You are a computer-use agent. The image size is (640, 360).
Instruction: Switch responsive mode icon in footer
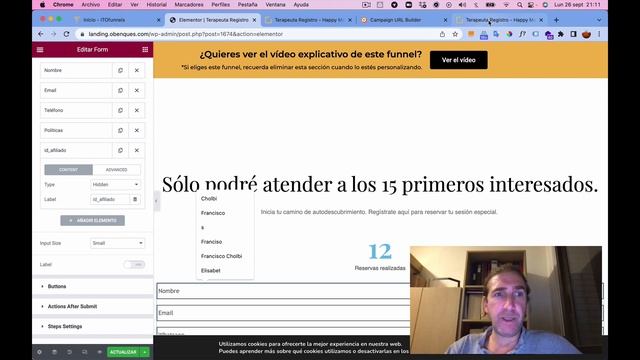84,352
